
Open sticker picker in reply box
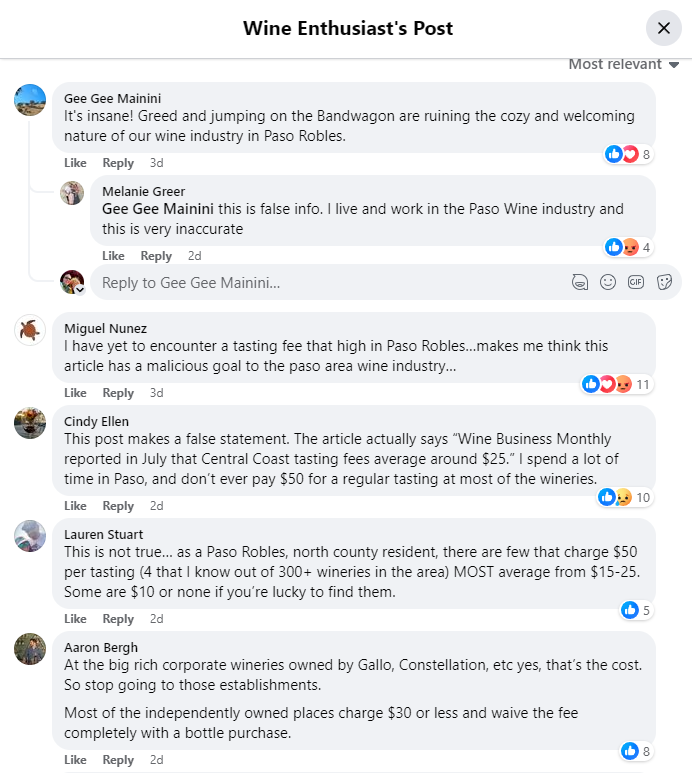coord(663,283)
